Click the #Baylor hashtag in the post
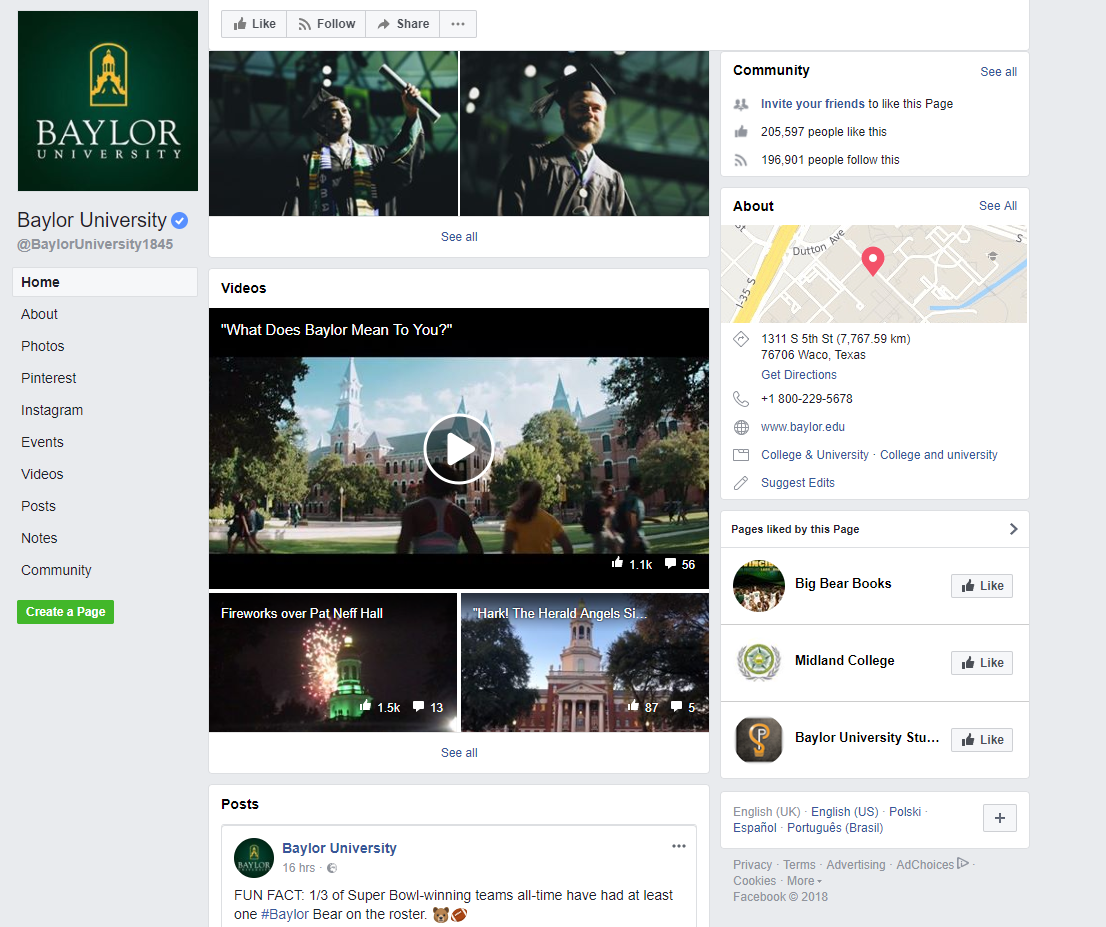This screenshot has width=1106, height=927. (x=285, y=914)
